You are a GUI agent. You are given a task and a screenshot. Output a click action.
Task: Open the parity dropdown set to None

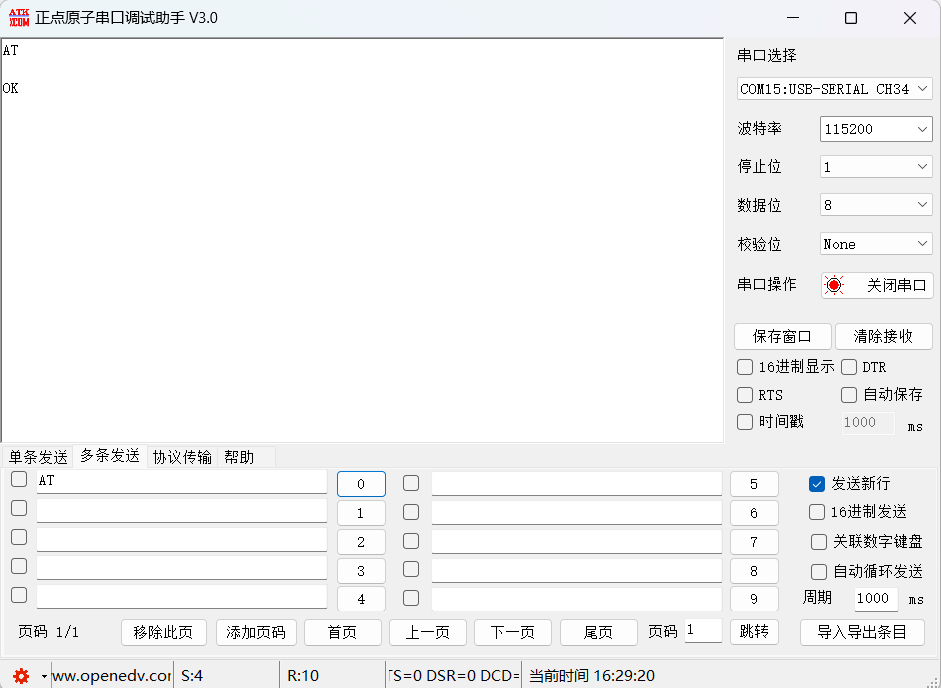point(876,244)
